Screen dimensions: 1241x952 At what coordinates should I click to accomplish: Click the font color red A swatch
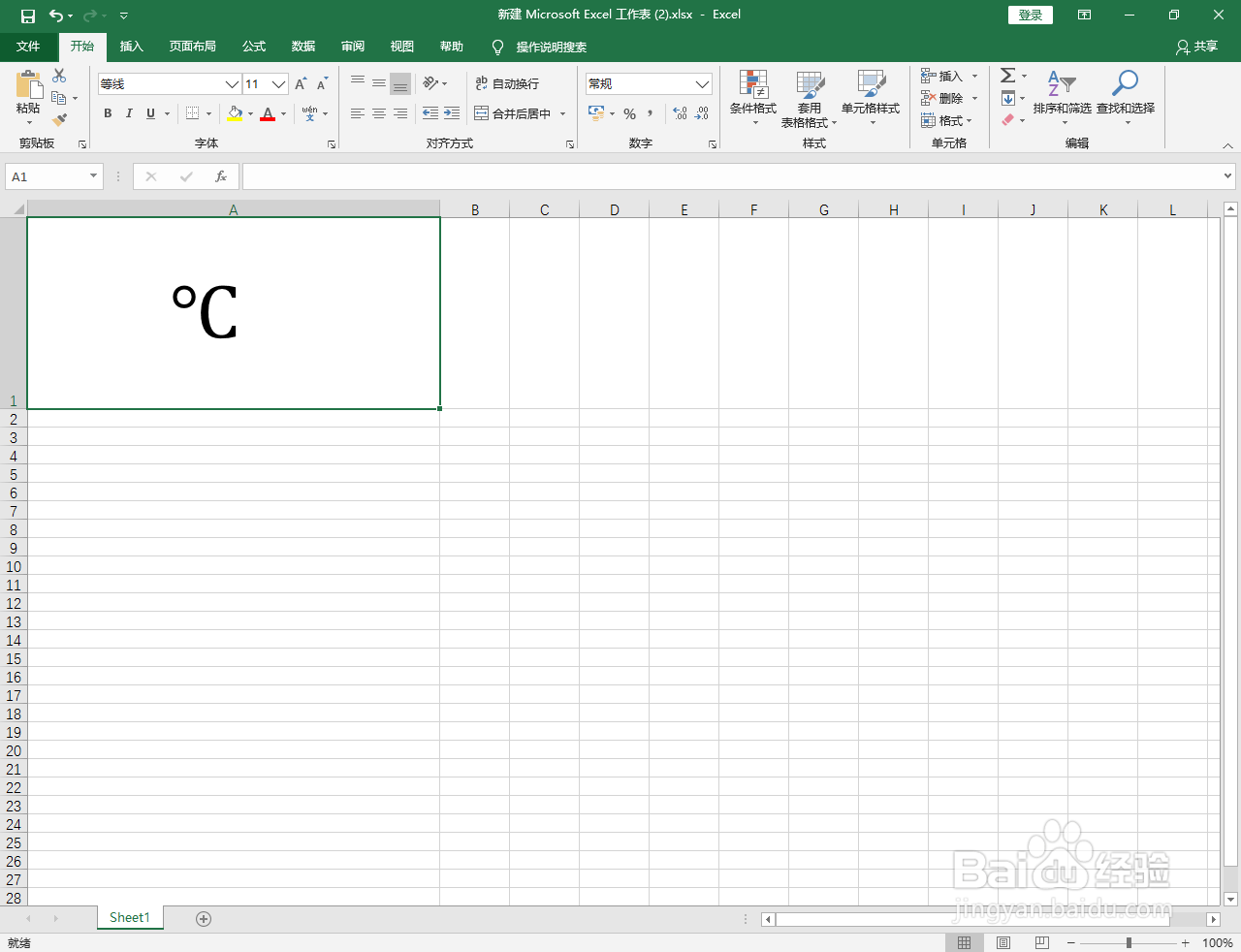(x=269, y=113)
